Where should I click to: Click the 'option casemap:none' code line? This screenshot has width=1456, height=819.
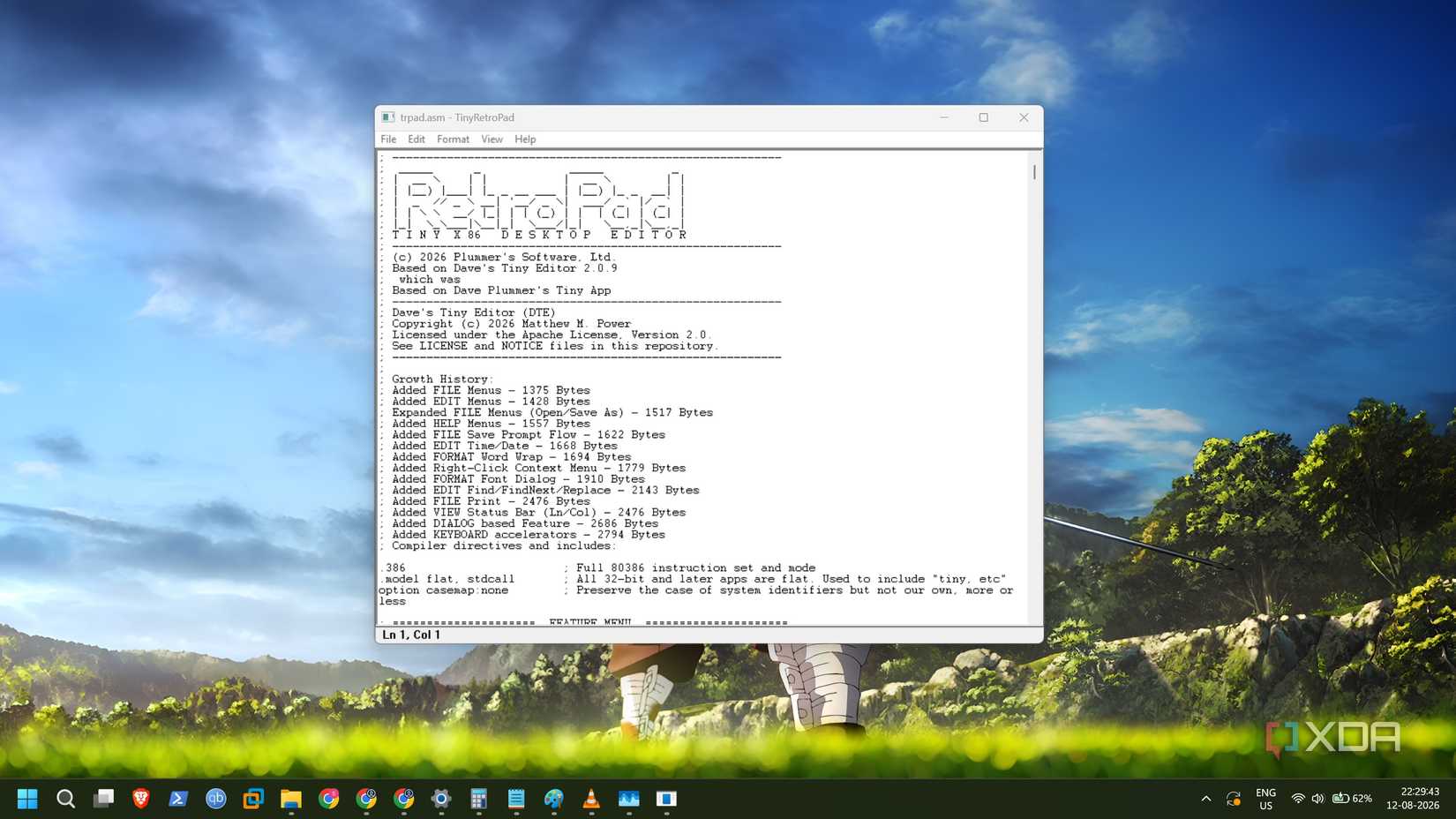click(x=444, y=590)
